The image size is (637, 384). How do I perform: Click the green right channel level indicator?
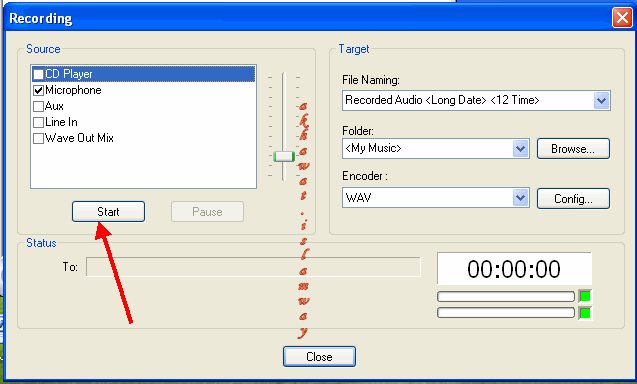(585, 313)
